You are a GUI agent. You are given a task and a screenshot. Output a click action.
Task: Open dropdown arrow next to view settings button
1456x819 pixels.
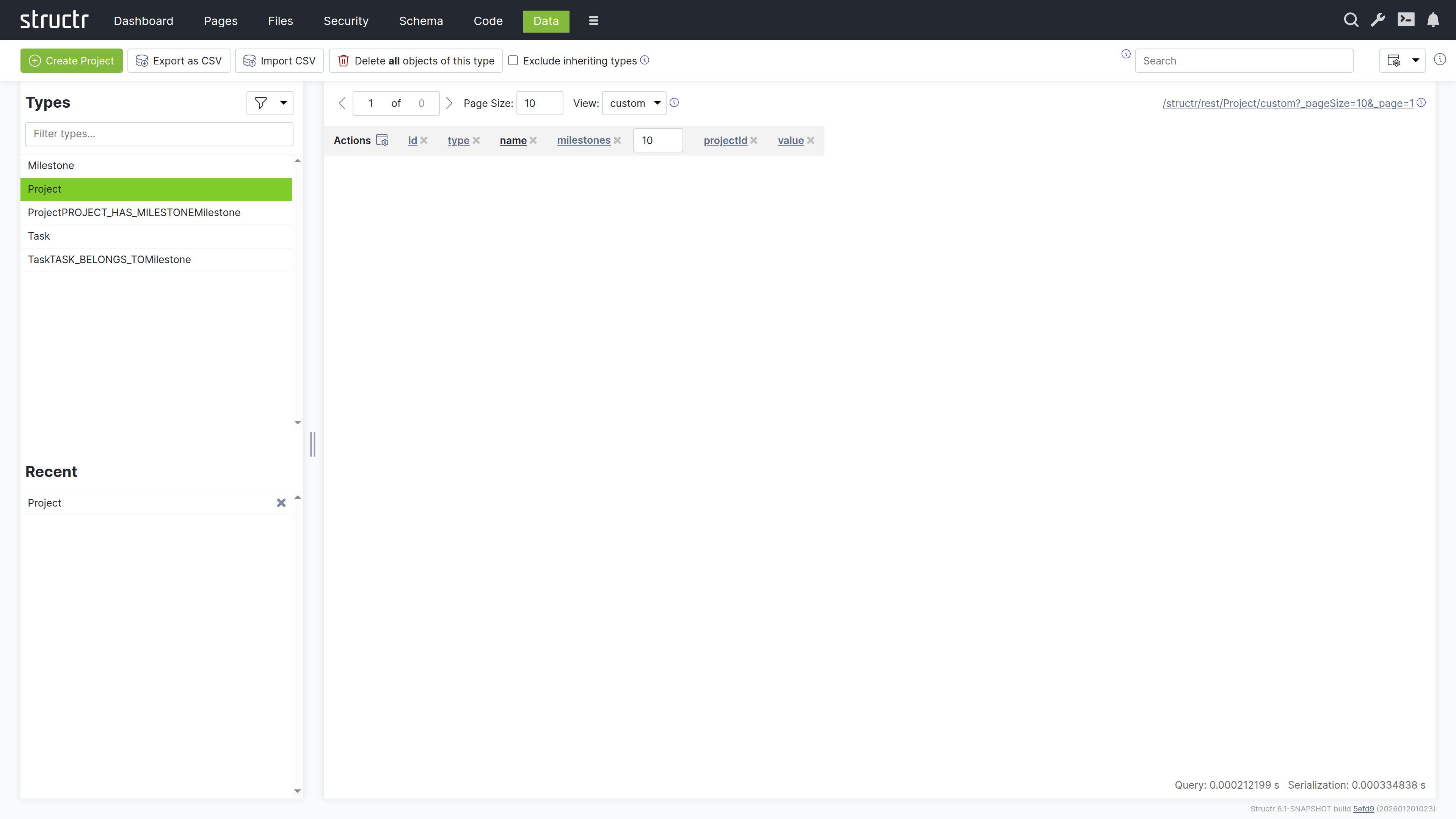[x=1415, y=61]
